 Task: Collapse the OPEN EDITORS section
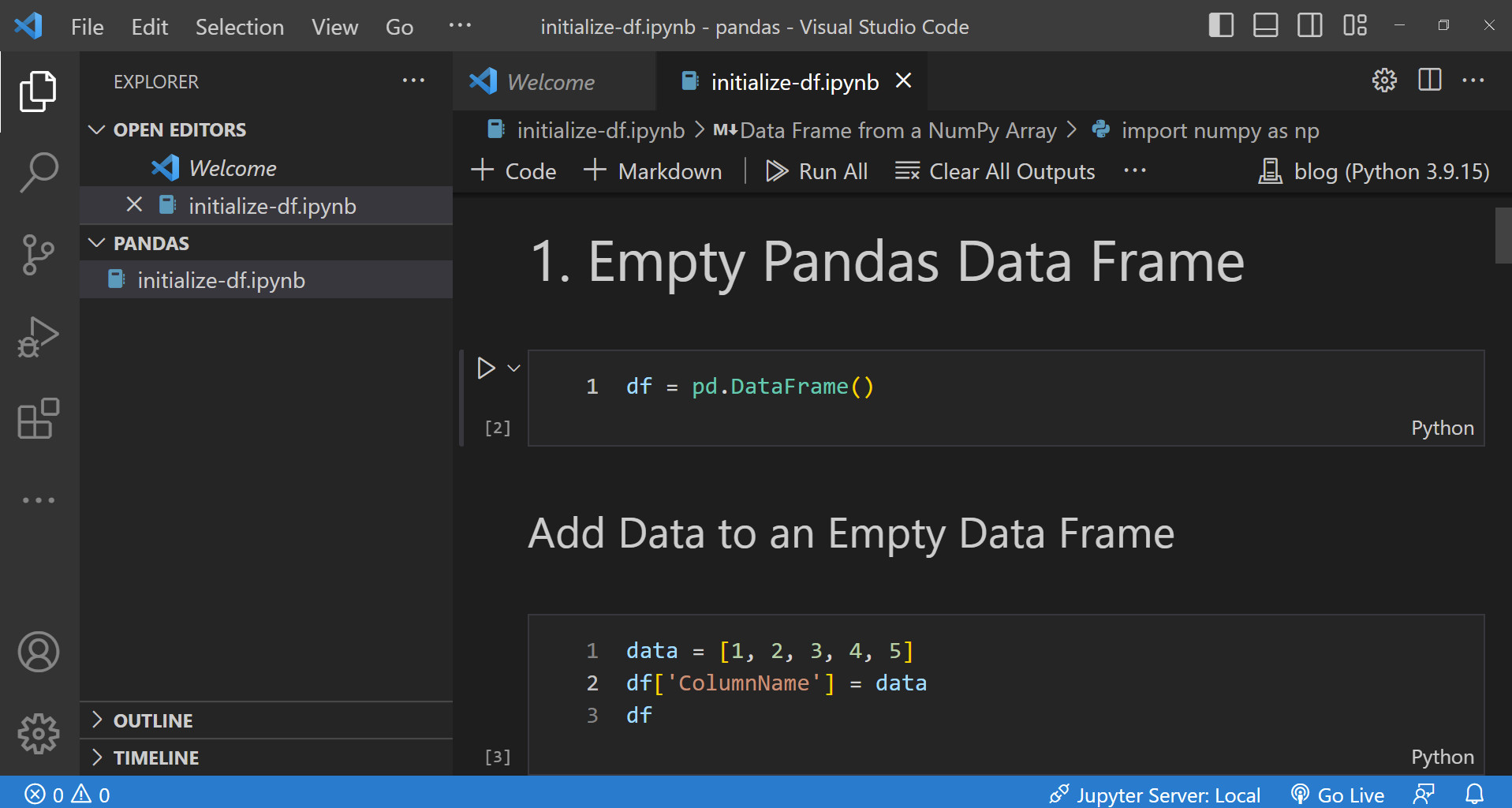(97, 129)
